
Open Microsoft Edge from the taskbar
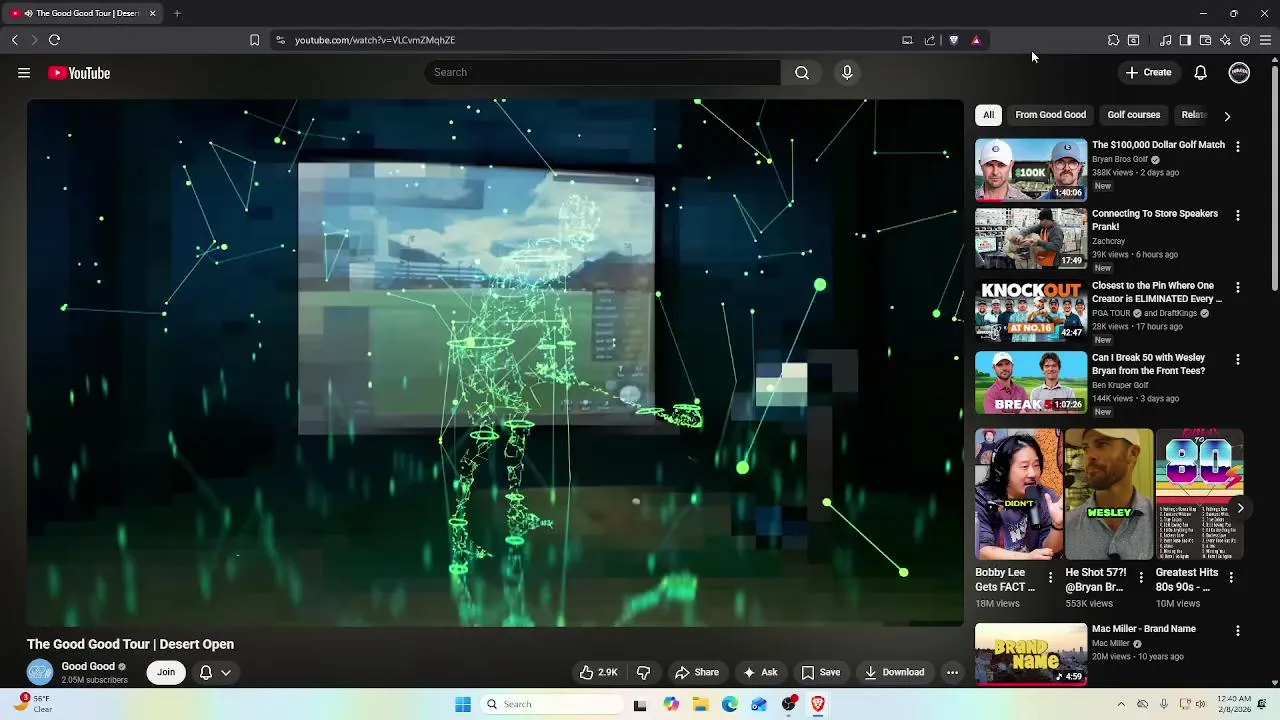coord(730,704)
